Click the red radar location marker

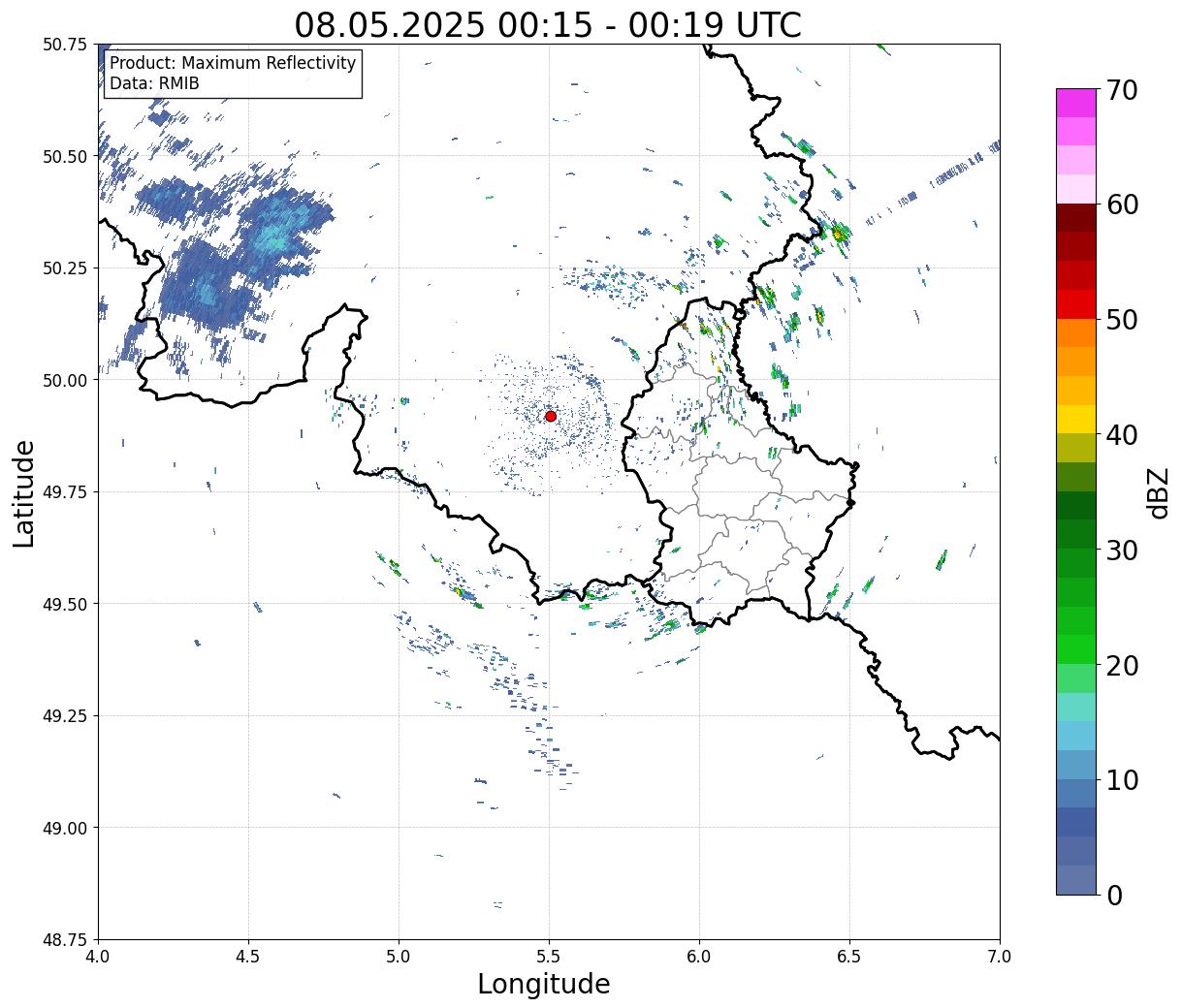click(551, 416)
